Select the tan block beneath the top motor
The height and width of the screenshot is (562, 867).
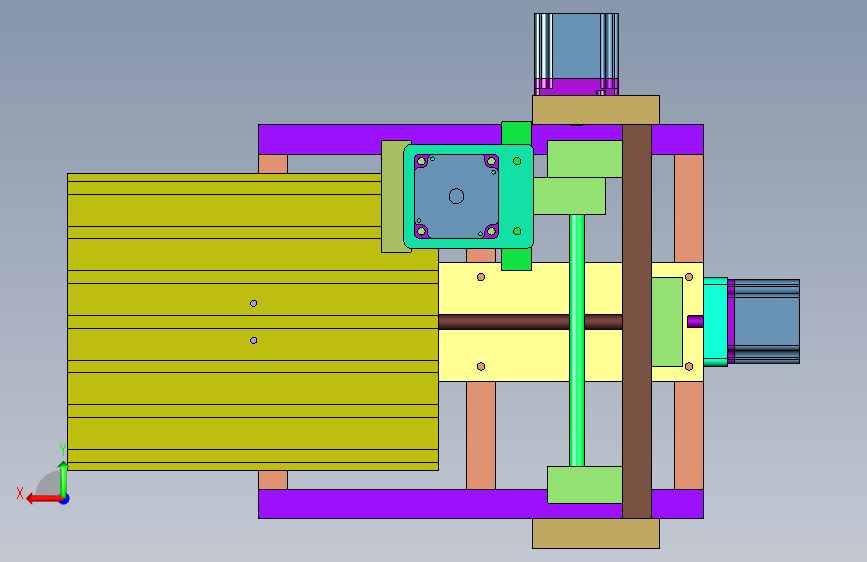pos(596,110)
